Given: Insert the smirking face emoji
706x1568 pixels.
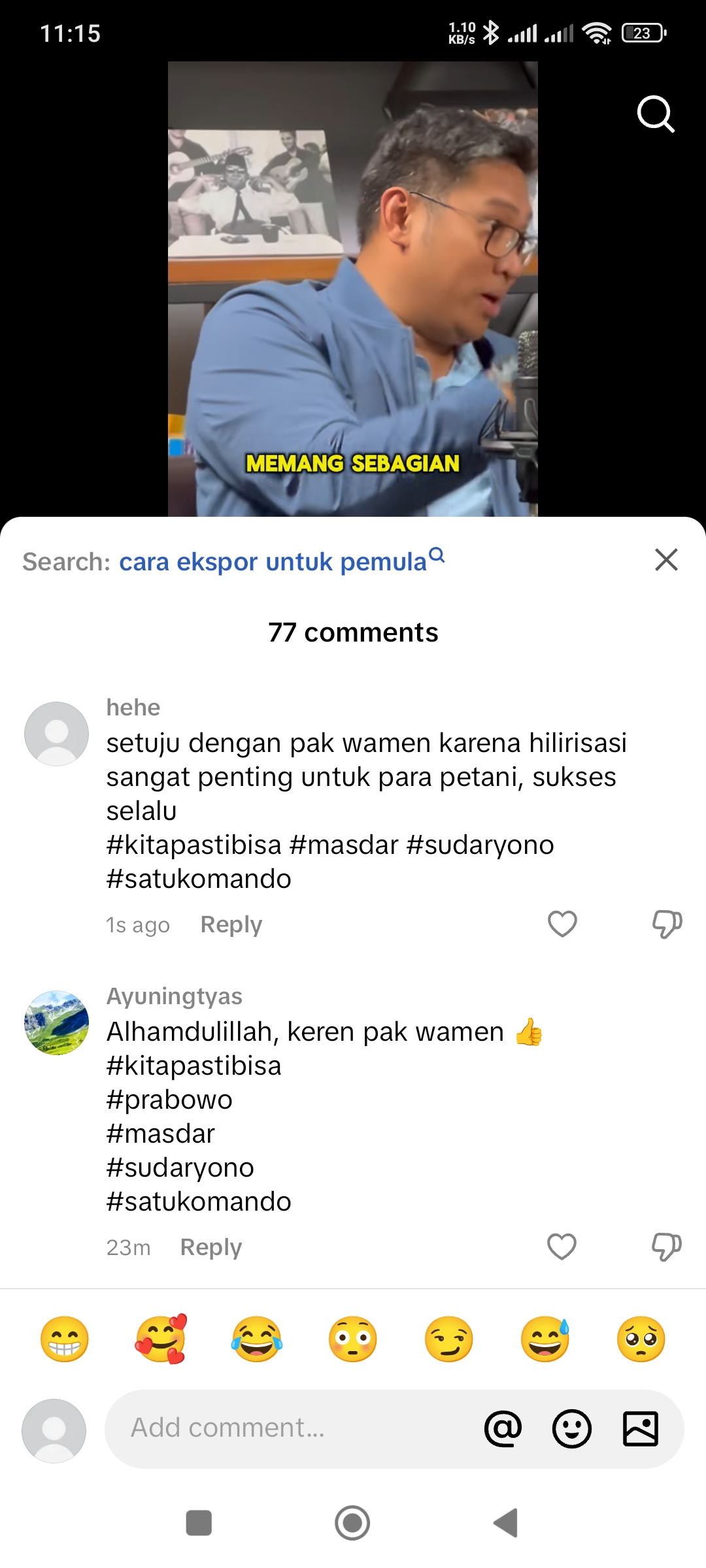Looking at the screenshot, I should click(449, 1339).
